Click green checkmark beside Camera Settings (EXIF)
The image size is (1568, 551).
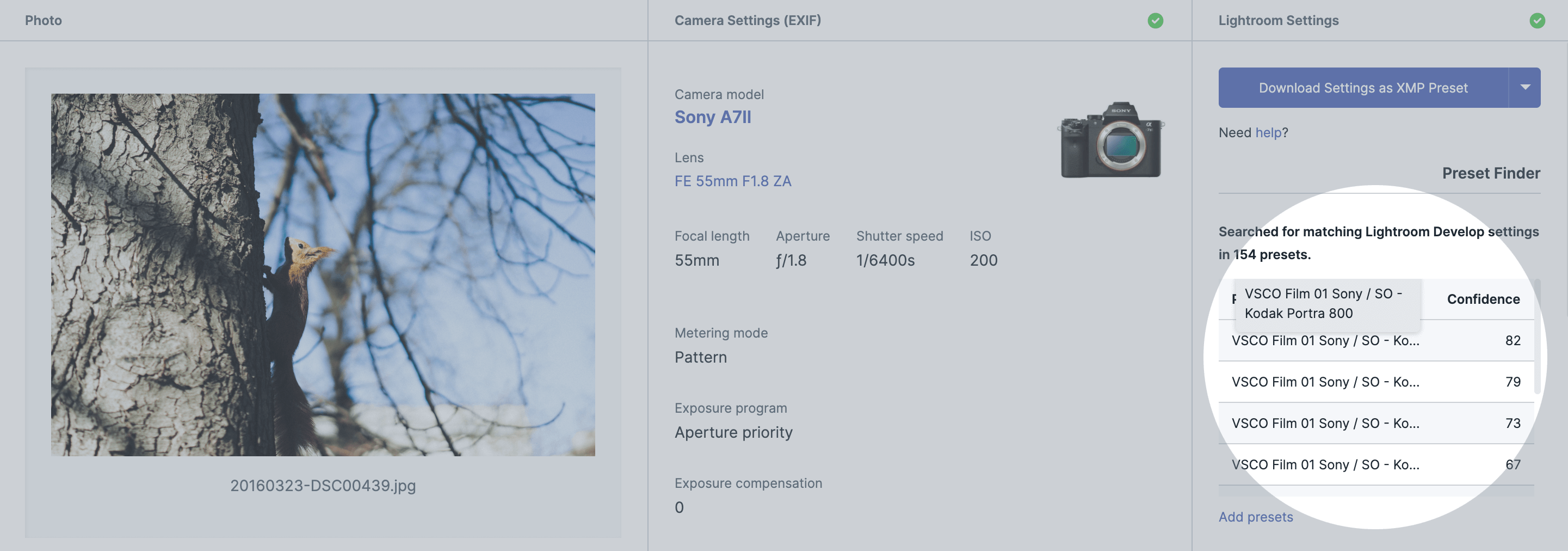click(x=1155, y=21)
